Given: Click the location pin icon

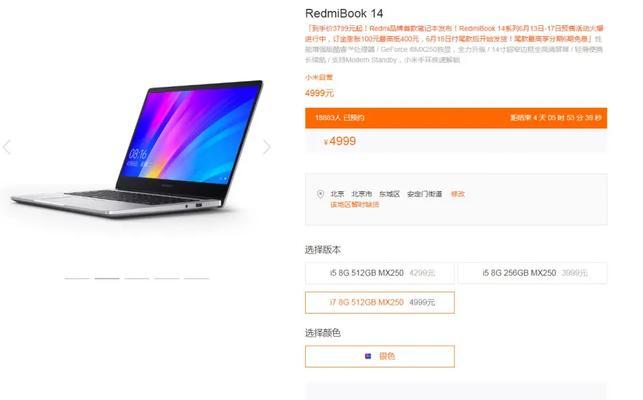Looking at the screenshot, I should pyautogui.click(x=320, y=194).
